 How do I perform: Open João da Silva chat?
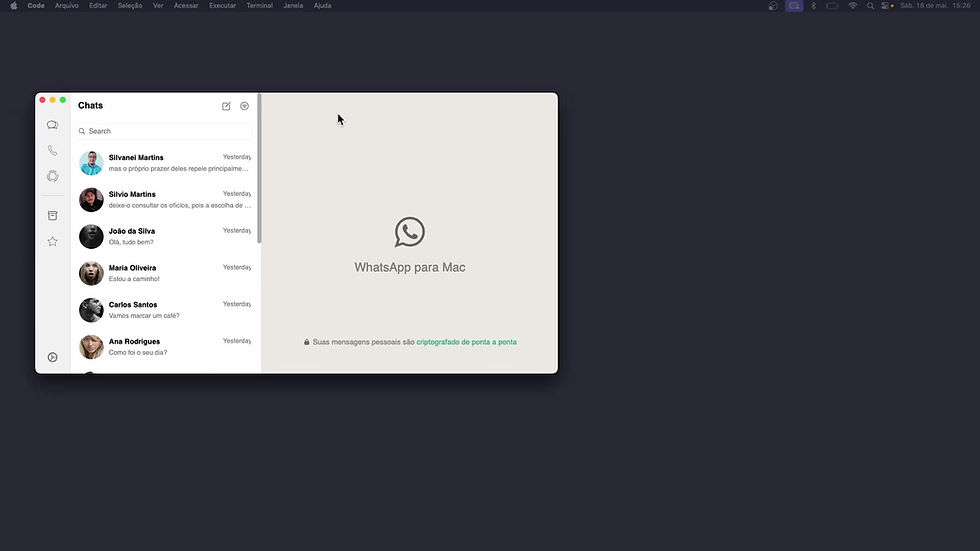(165, 237)
